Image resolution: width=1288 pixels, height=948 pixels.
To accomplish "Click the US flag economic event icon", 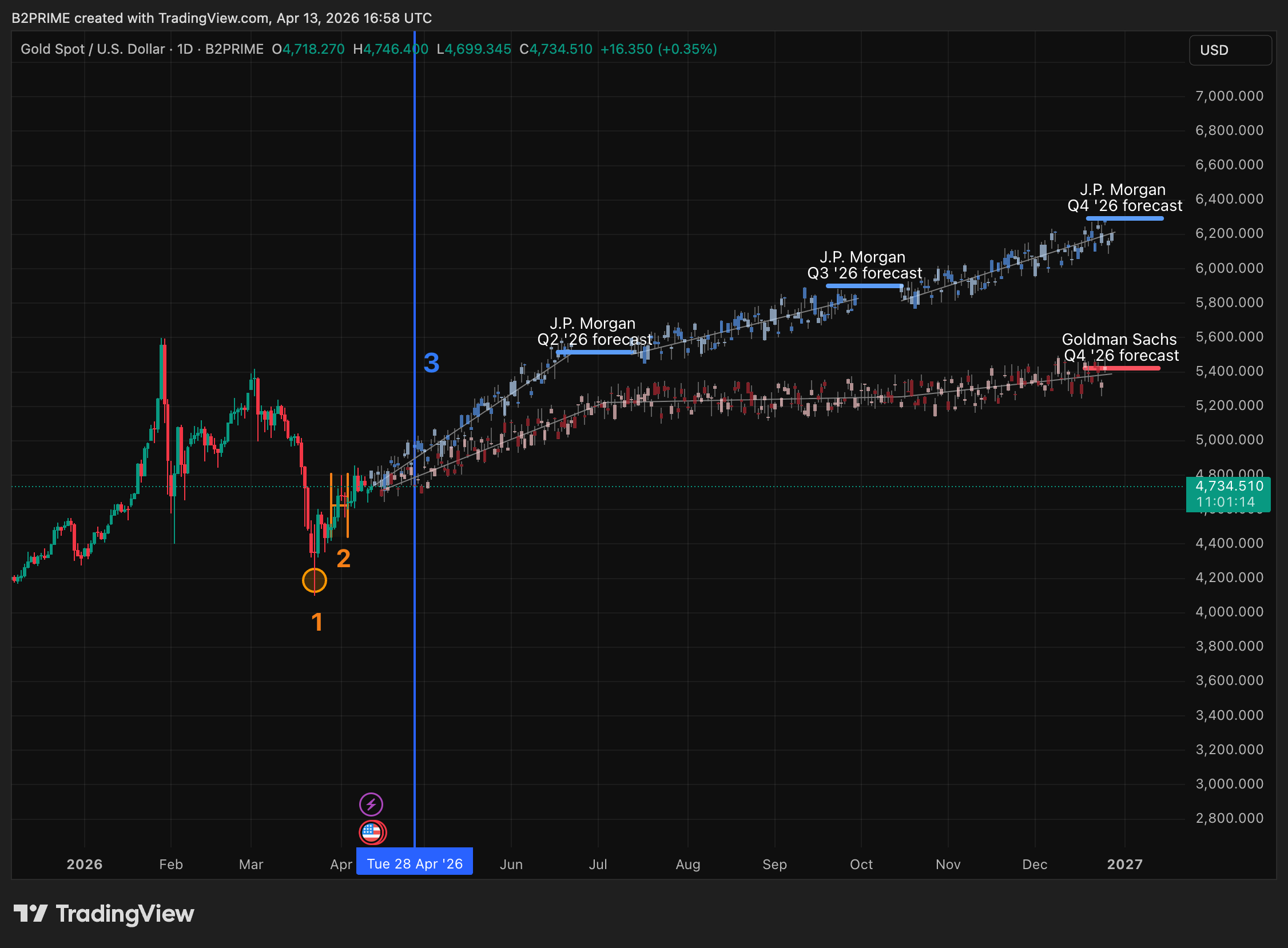I will coord(372,832).
